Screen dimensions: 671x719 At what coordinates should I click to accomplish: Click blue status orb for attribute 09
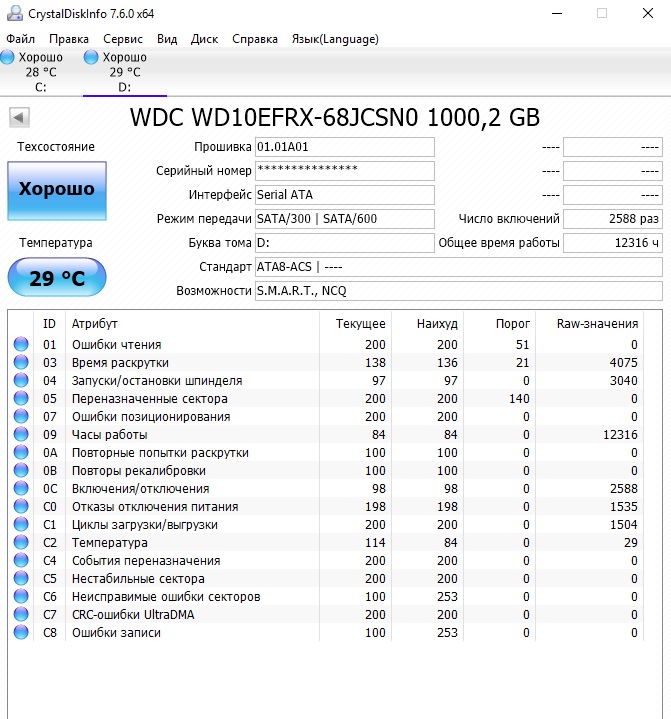click(x=21, y=434)
